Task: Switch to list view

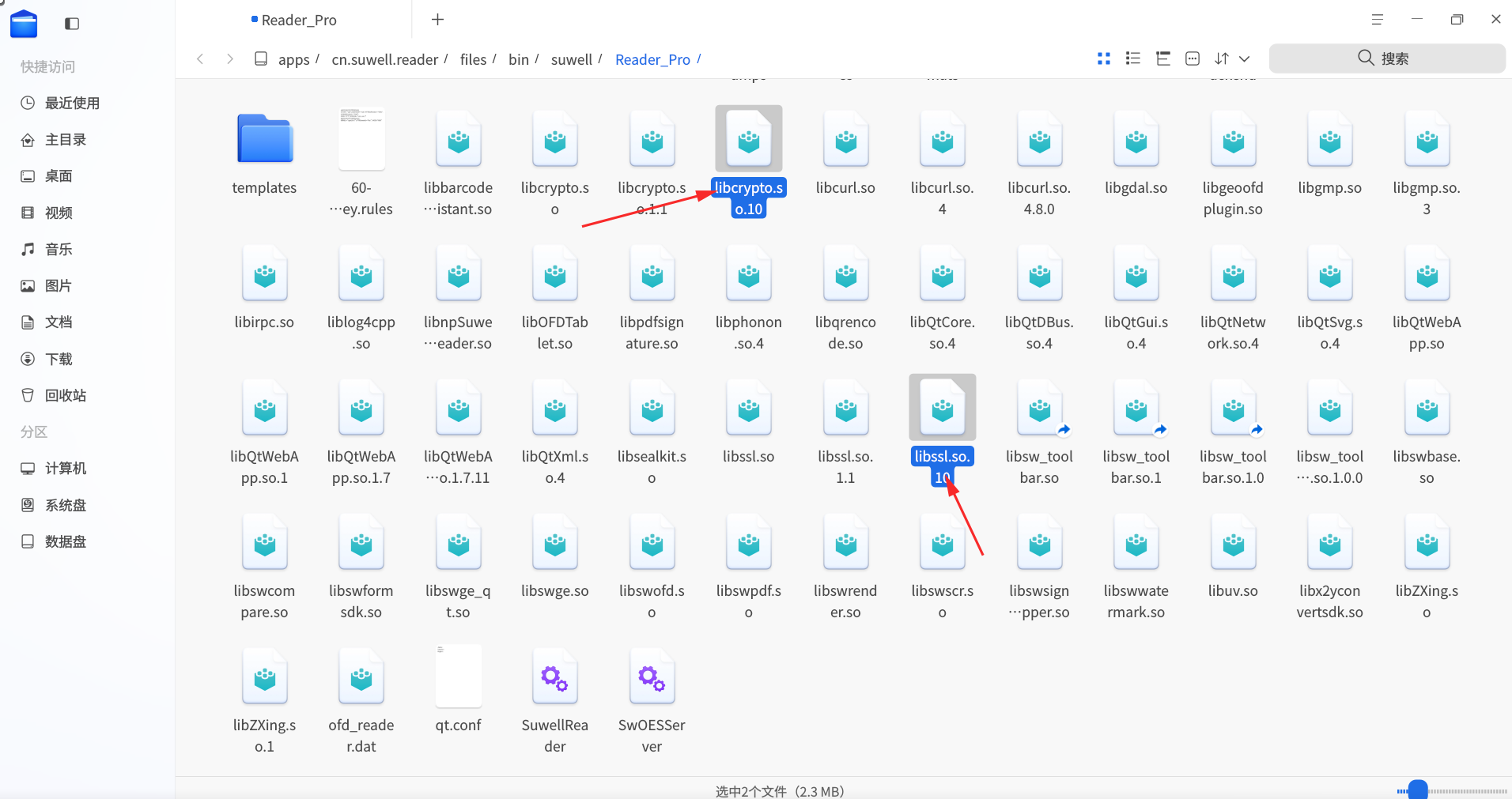Action: (x=1133, y=58)
